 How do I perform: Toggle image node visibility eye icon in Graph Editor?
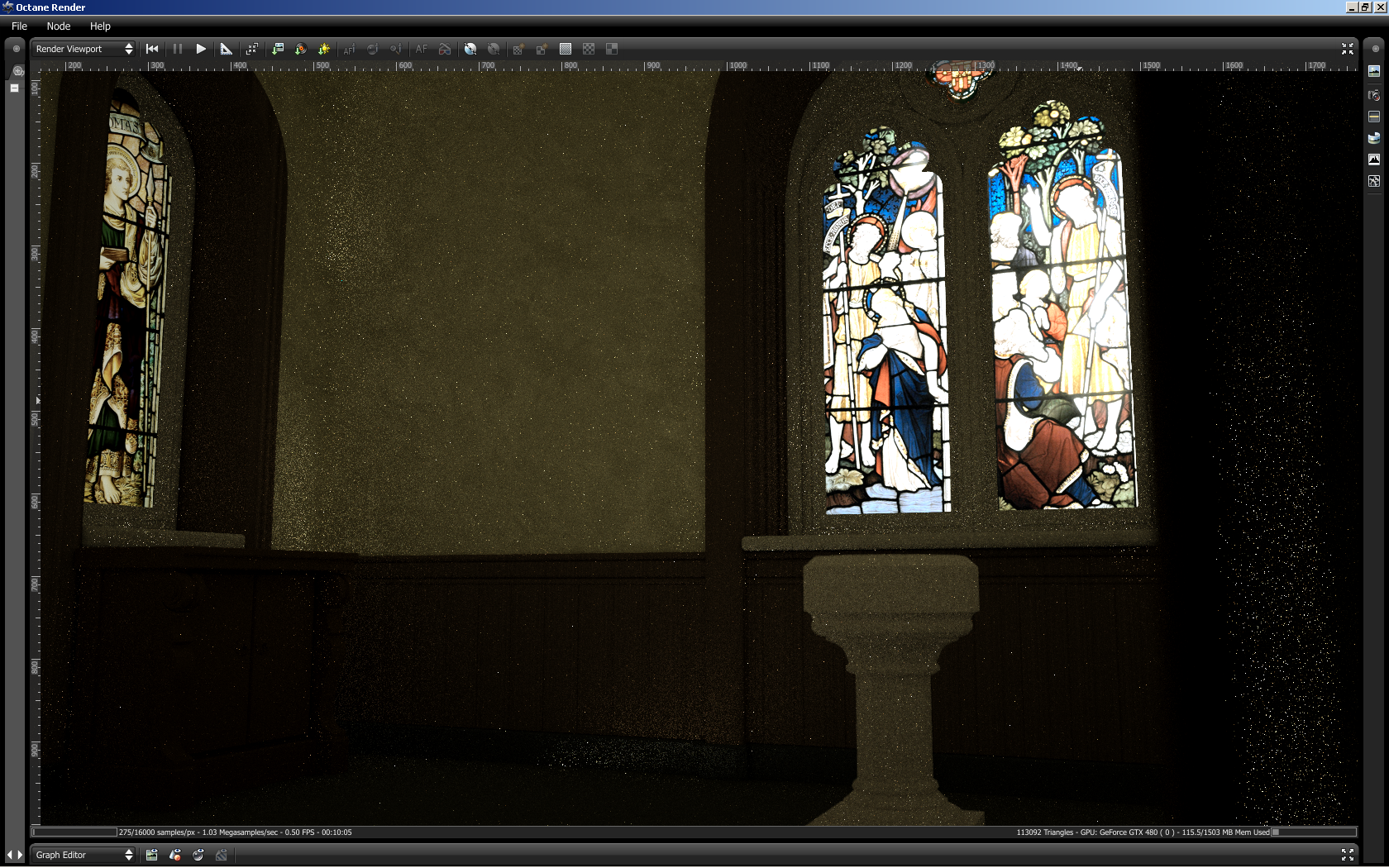click(151, 855)
